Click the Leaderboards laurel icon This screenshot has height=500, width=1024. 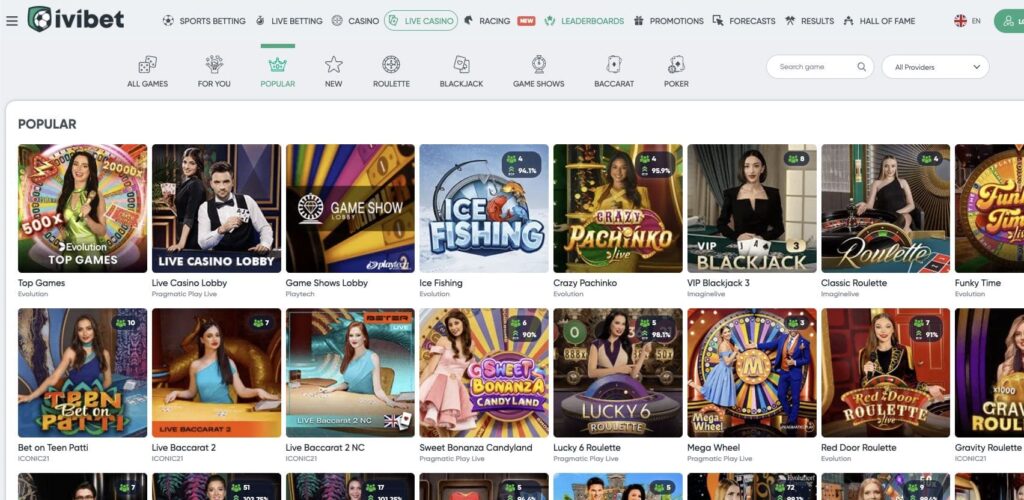[x=550, y=21]
